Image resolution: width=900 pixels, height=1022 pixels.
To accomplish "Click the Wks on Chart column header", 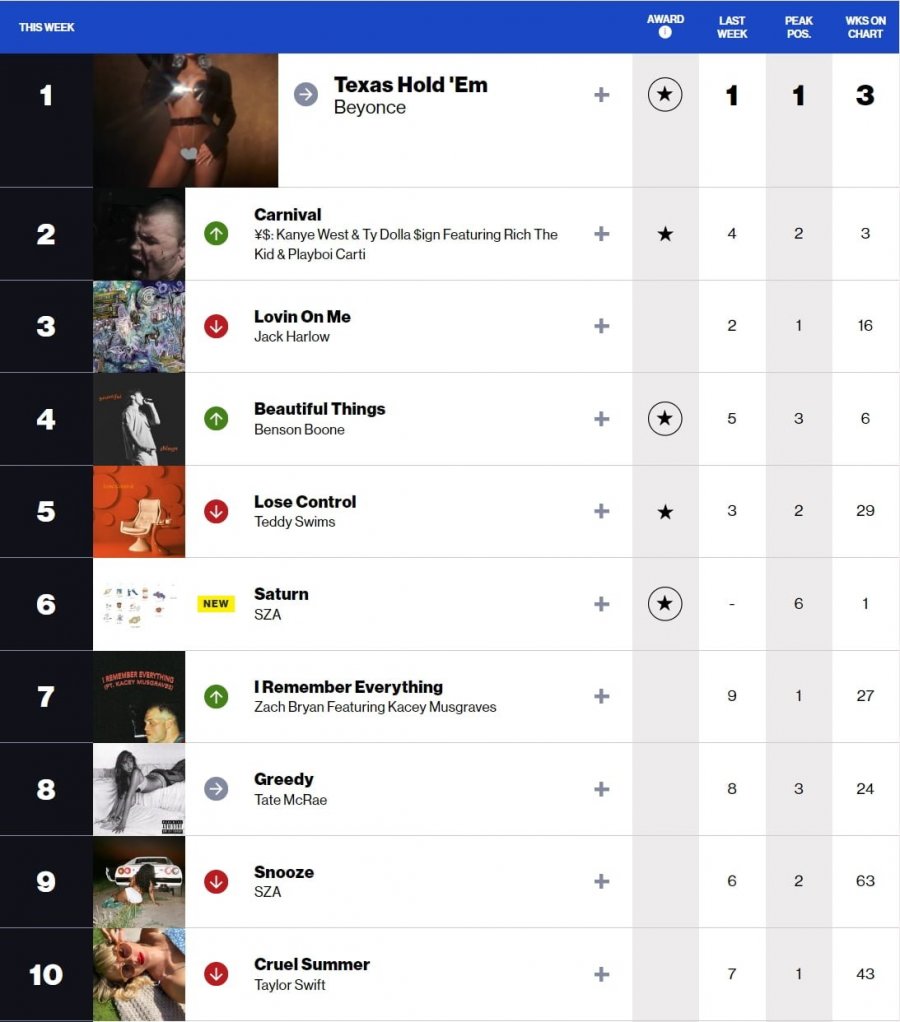I will click(865, 27).
